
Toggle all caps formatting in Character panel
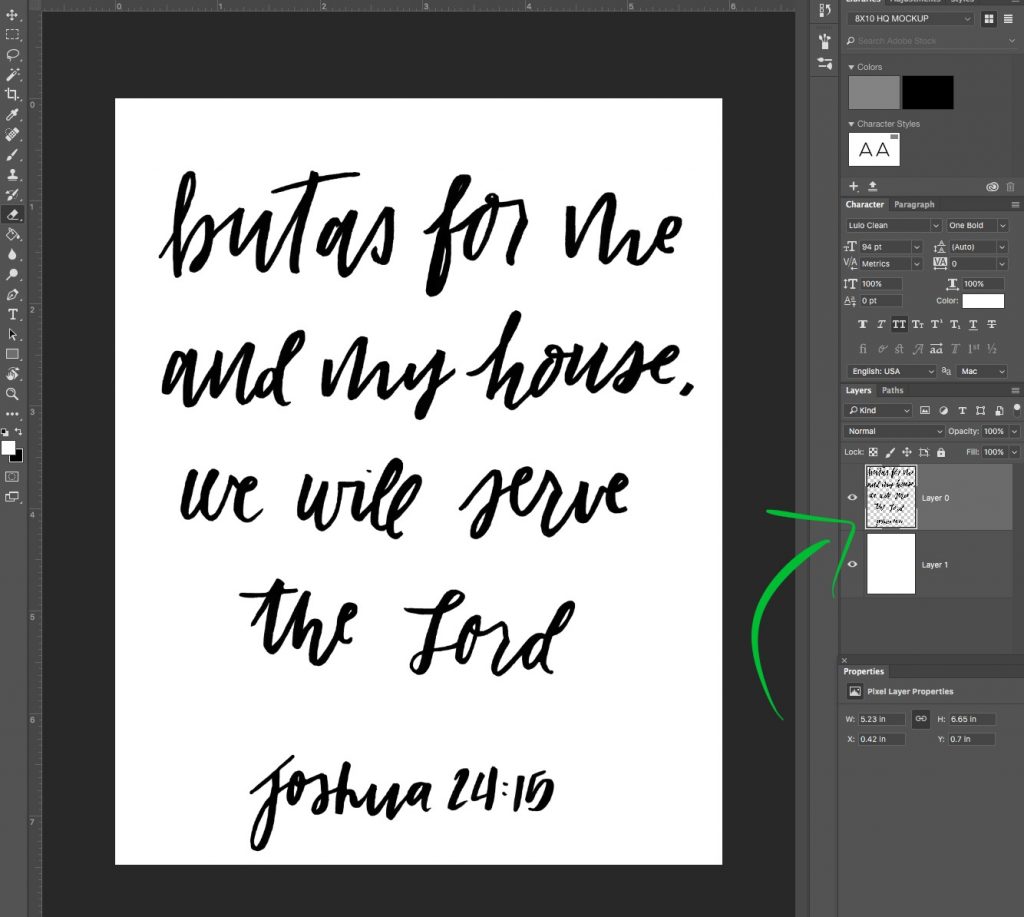[x=898, y=323]
